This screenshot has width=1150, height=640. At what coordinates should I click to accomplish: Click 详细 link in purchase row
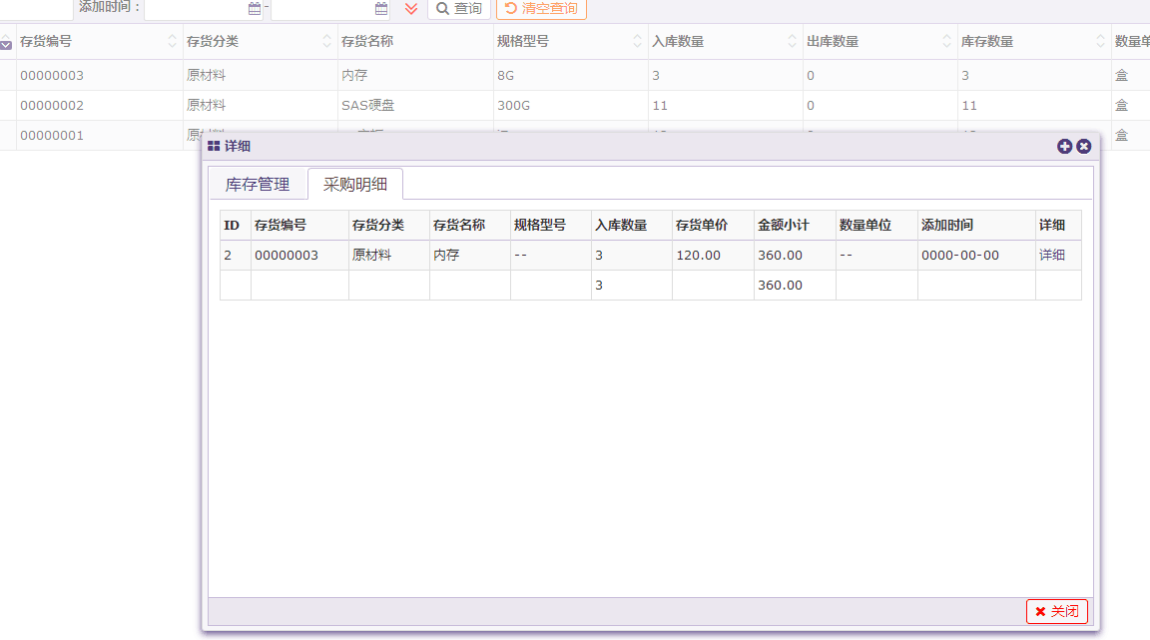[x=1052, y=255]
